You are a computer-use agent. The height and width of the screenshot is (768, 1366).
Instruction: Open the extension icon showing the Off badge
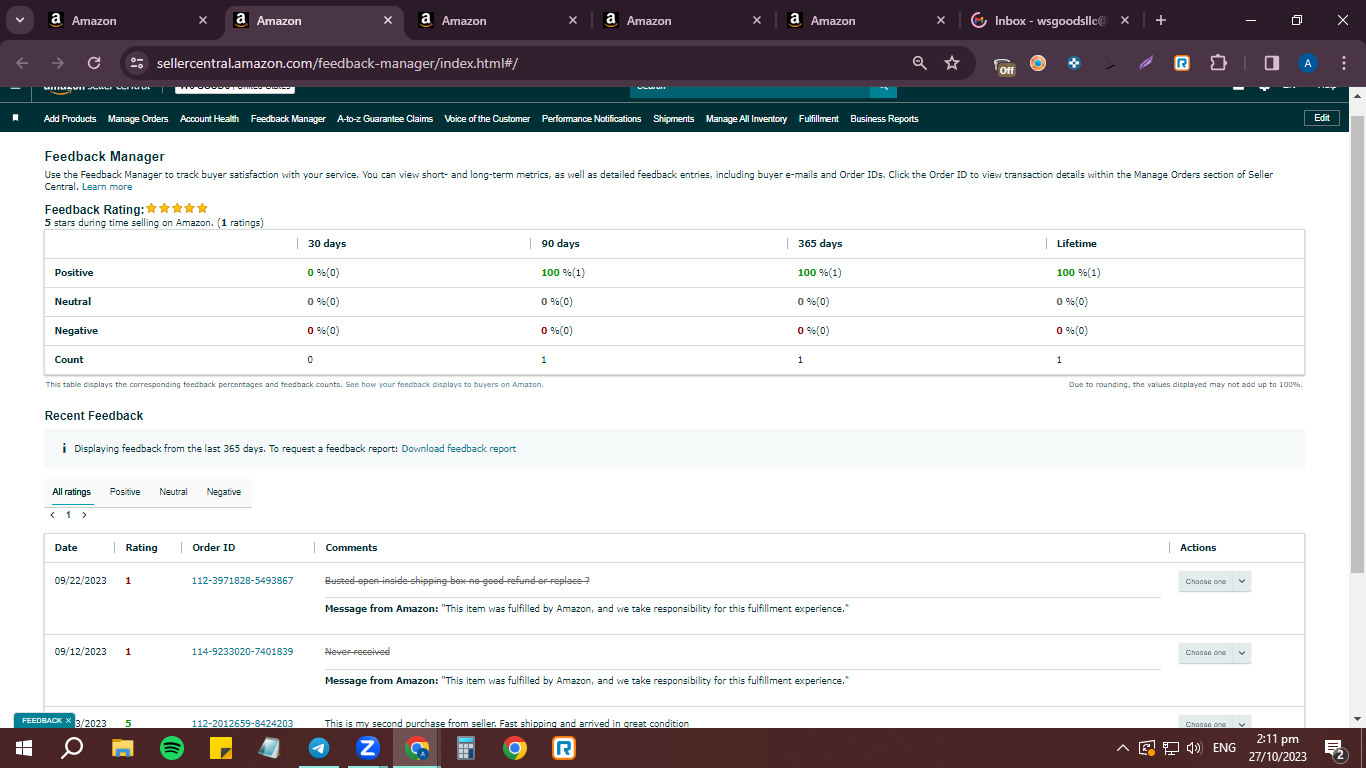tap(1005, 65)
